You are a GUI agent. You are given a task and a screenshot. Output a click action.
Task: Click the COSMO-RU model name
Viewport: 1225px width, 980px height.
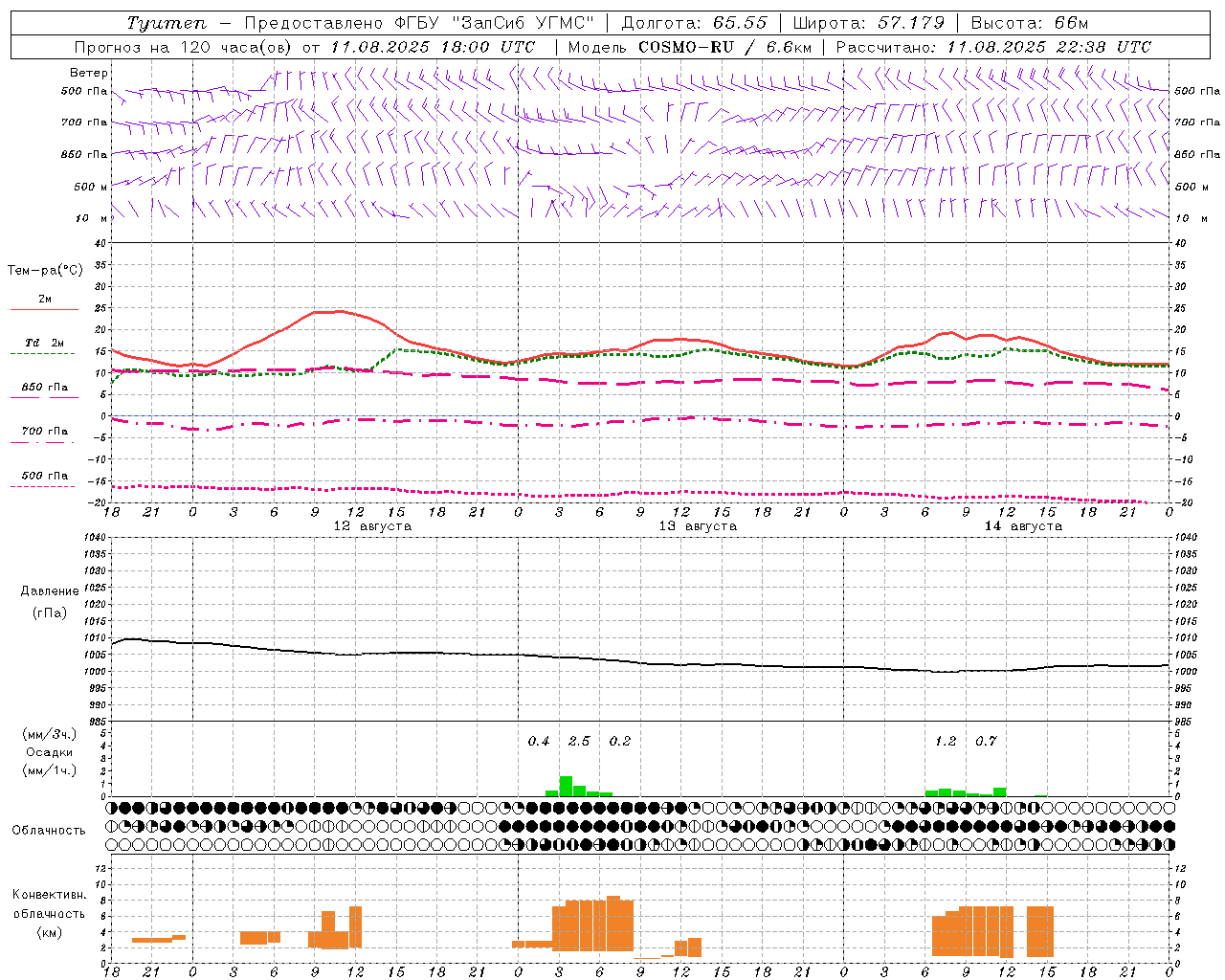pyautogui.click(x=686, y=47)
